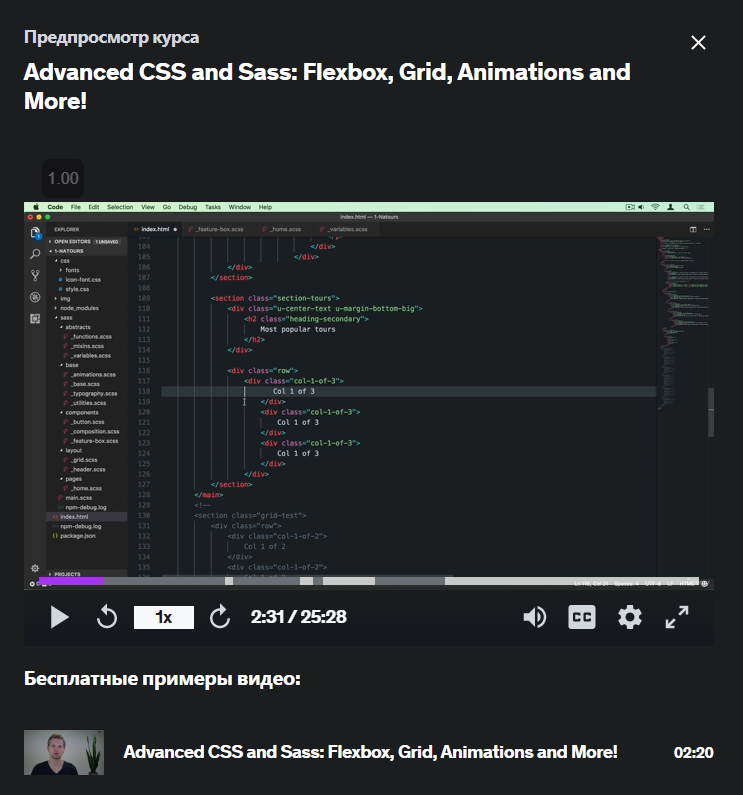Open the Extensions icon in the activity bar
The width and height of the screenshot is (743, 795).
[35, 318]
